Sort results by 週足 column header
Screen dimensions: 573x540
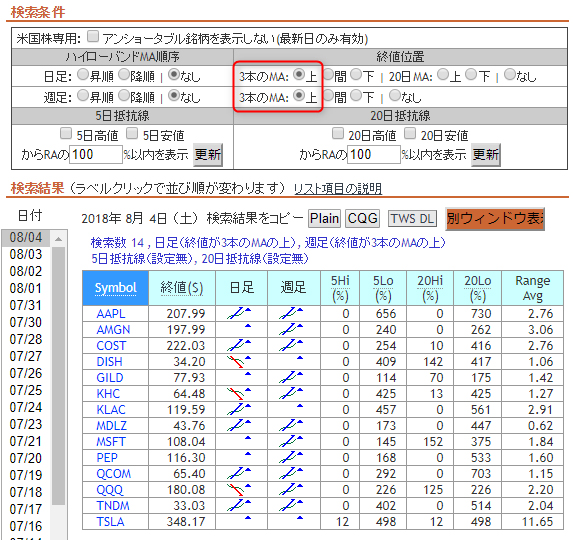click(294, 288)
